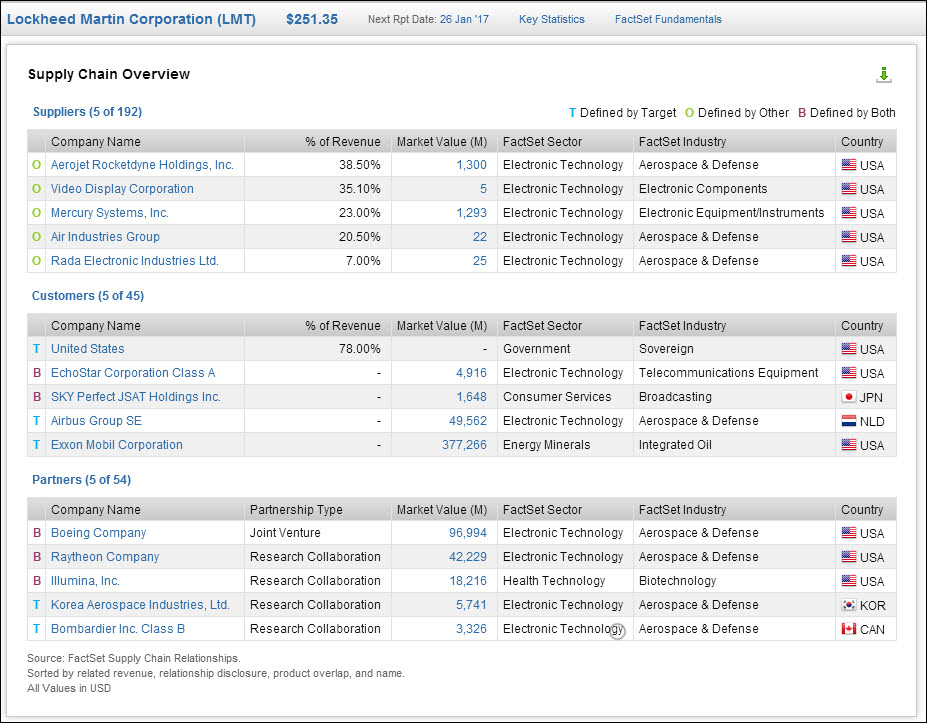Click Illumina market value 18,216
This screenshot has width=927, height=723.
(468, 581)
